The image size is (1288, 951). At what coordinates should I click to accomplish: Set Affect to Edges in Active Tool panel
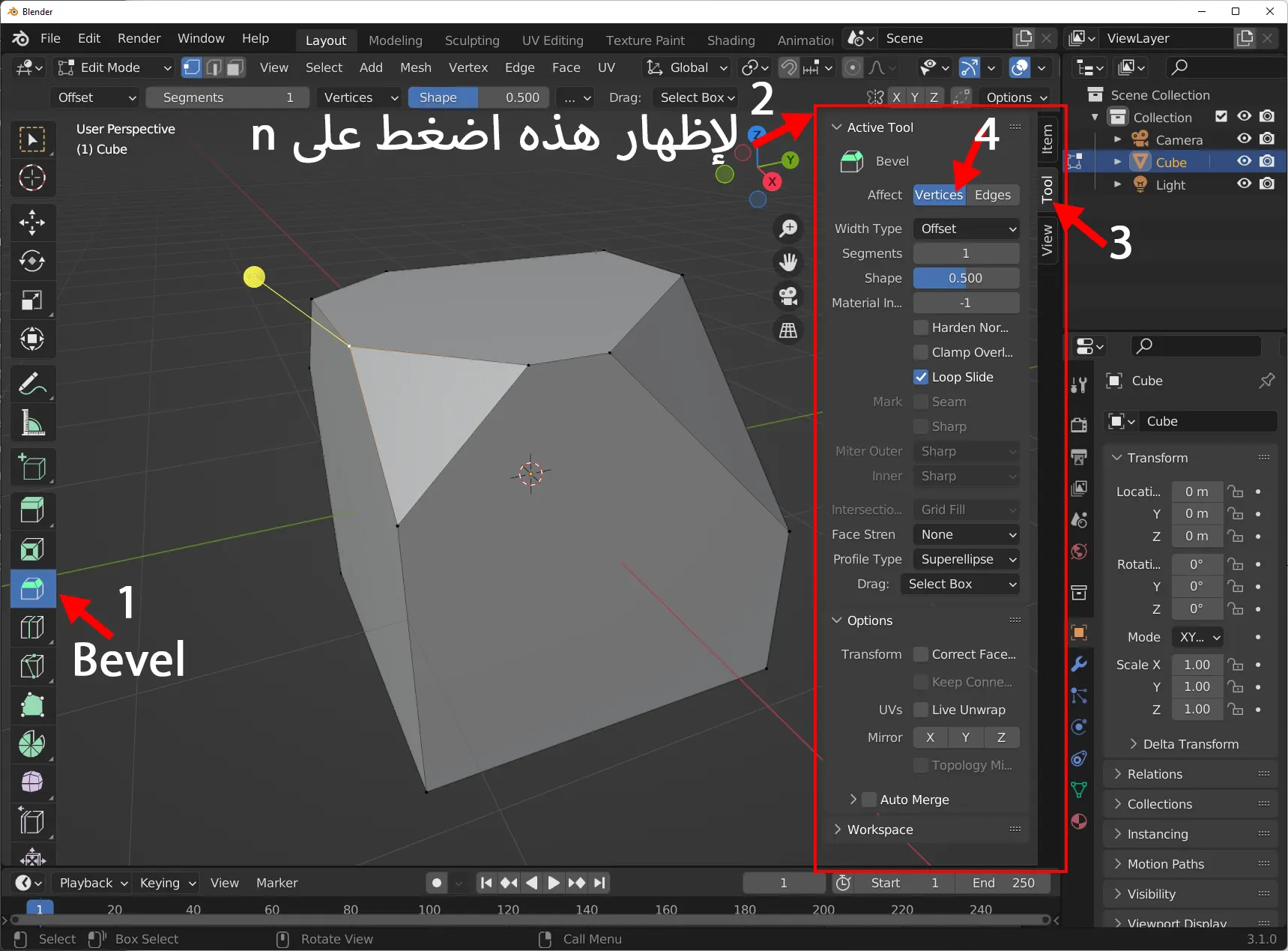(x=991, y=195)
